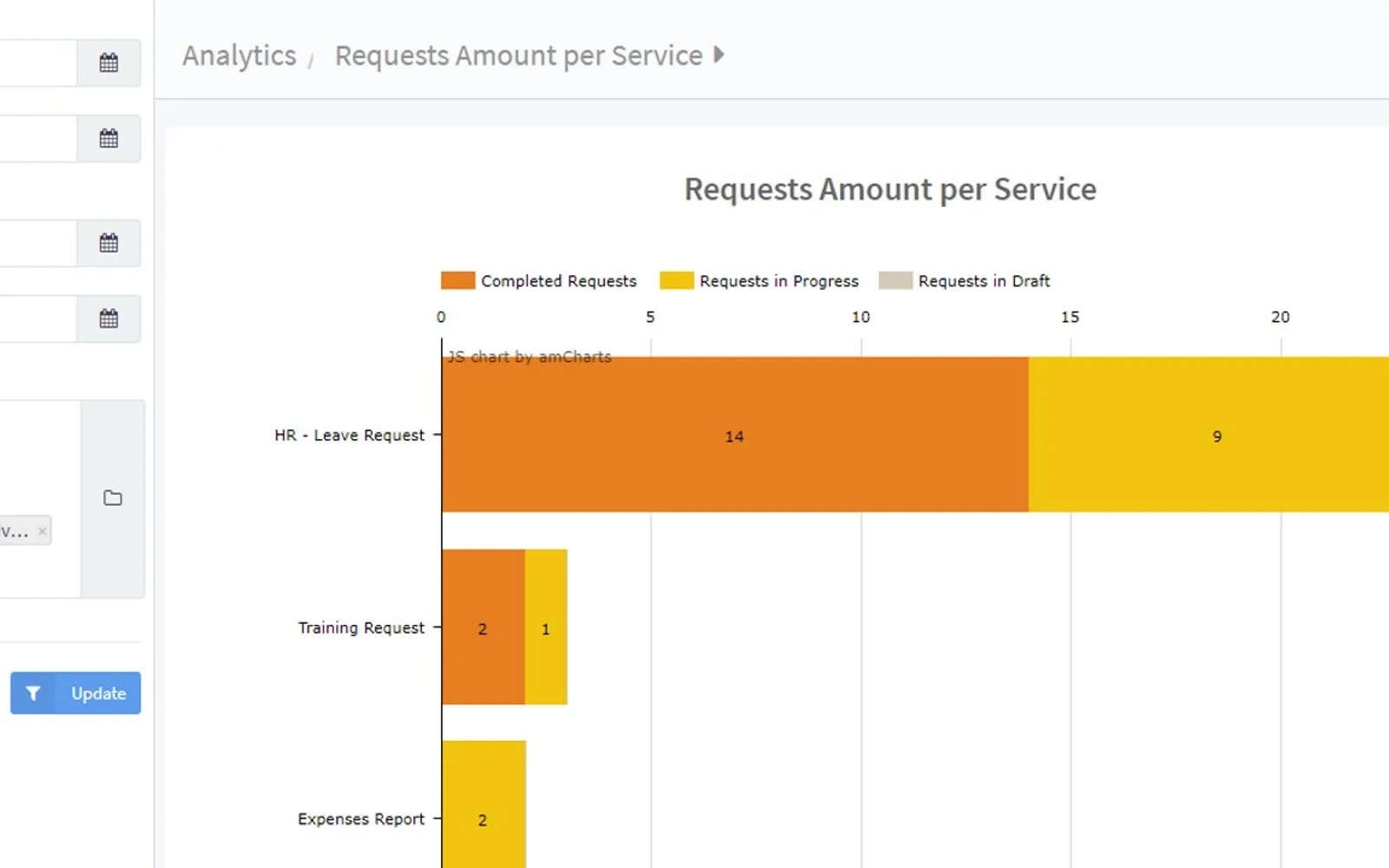Select the Training Request completed bar

[484, 627]
